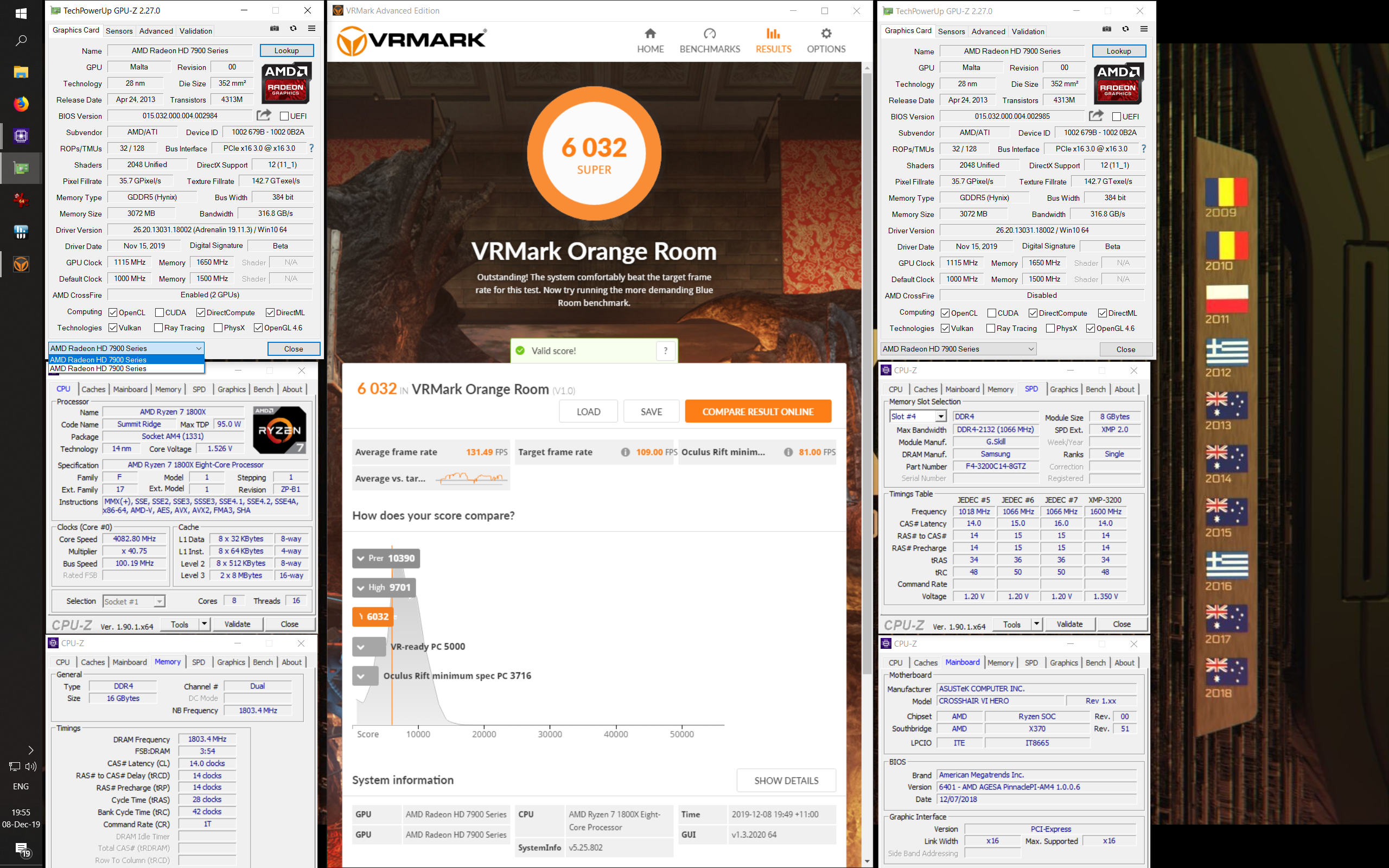Open Graphics tab in SPD CPU-Z window

(x=1063, y=389)
